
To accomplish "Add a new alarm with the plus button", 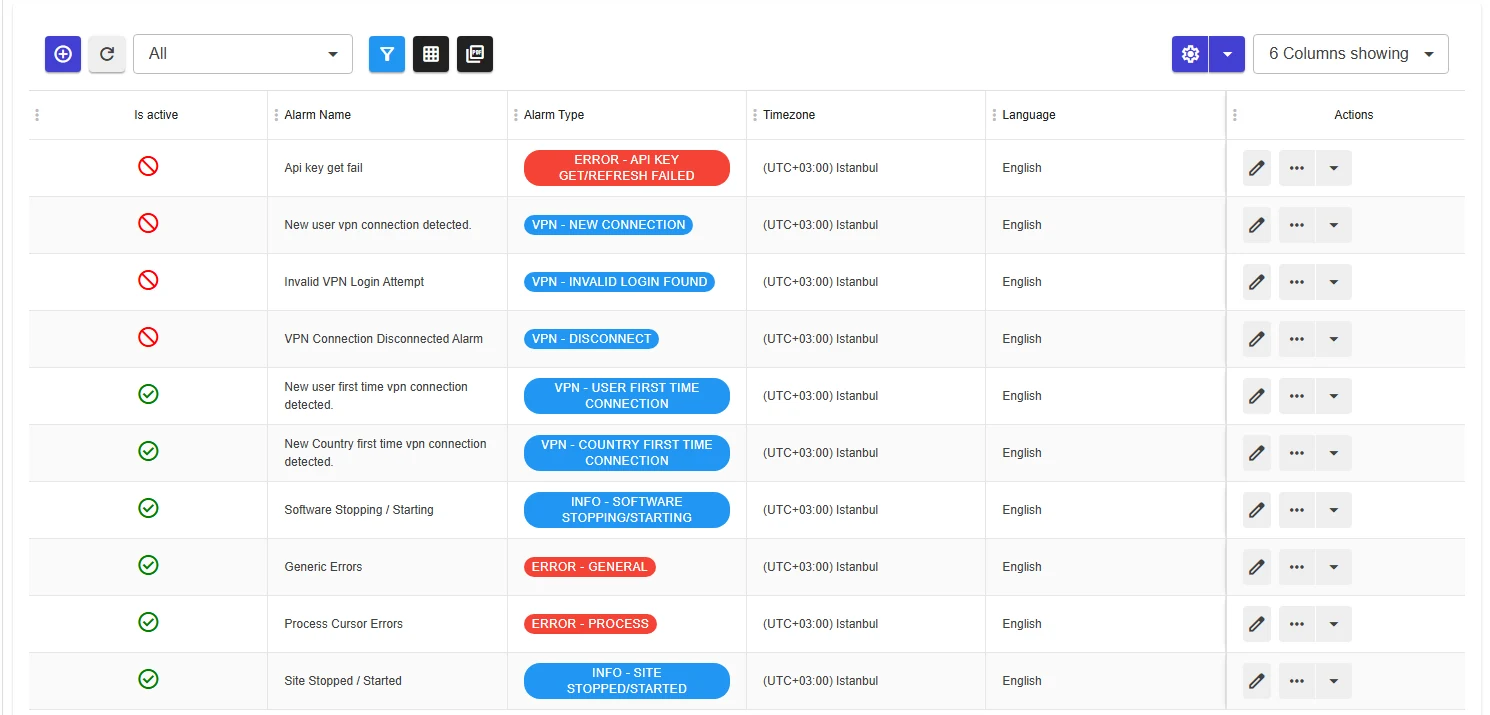I will point(62,54).
